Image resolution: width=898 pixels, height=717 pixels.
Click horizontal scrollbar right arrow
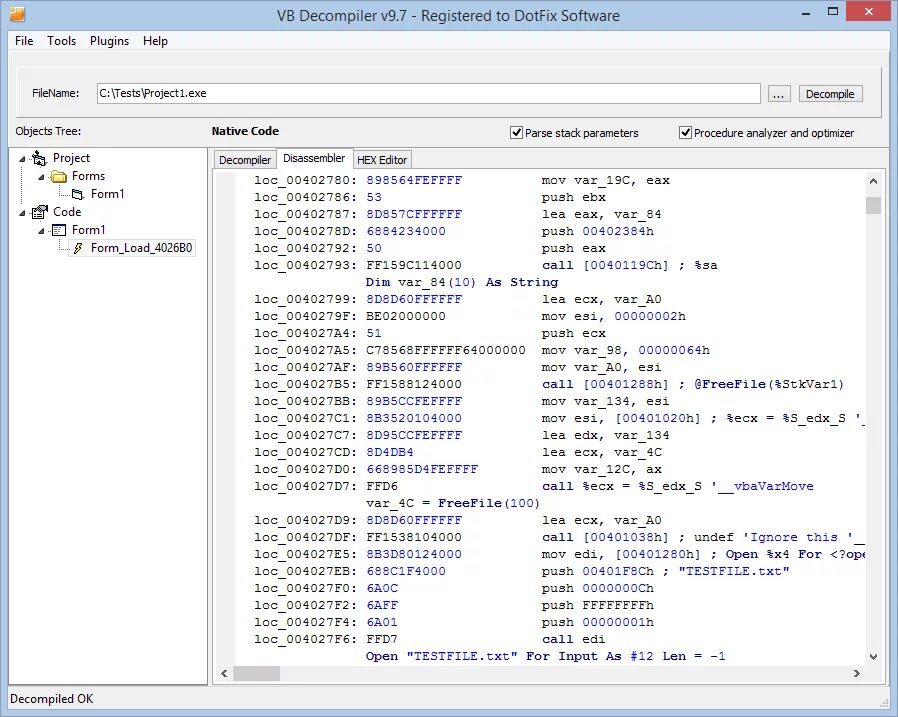click(857, 673)
